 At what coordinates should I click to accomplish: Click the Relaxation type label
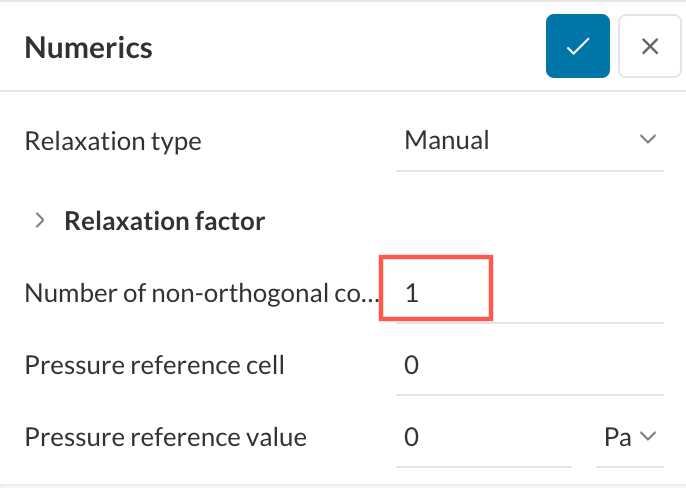point(112,141)
